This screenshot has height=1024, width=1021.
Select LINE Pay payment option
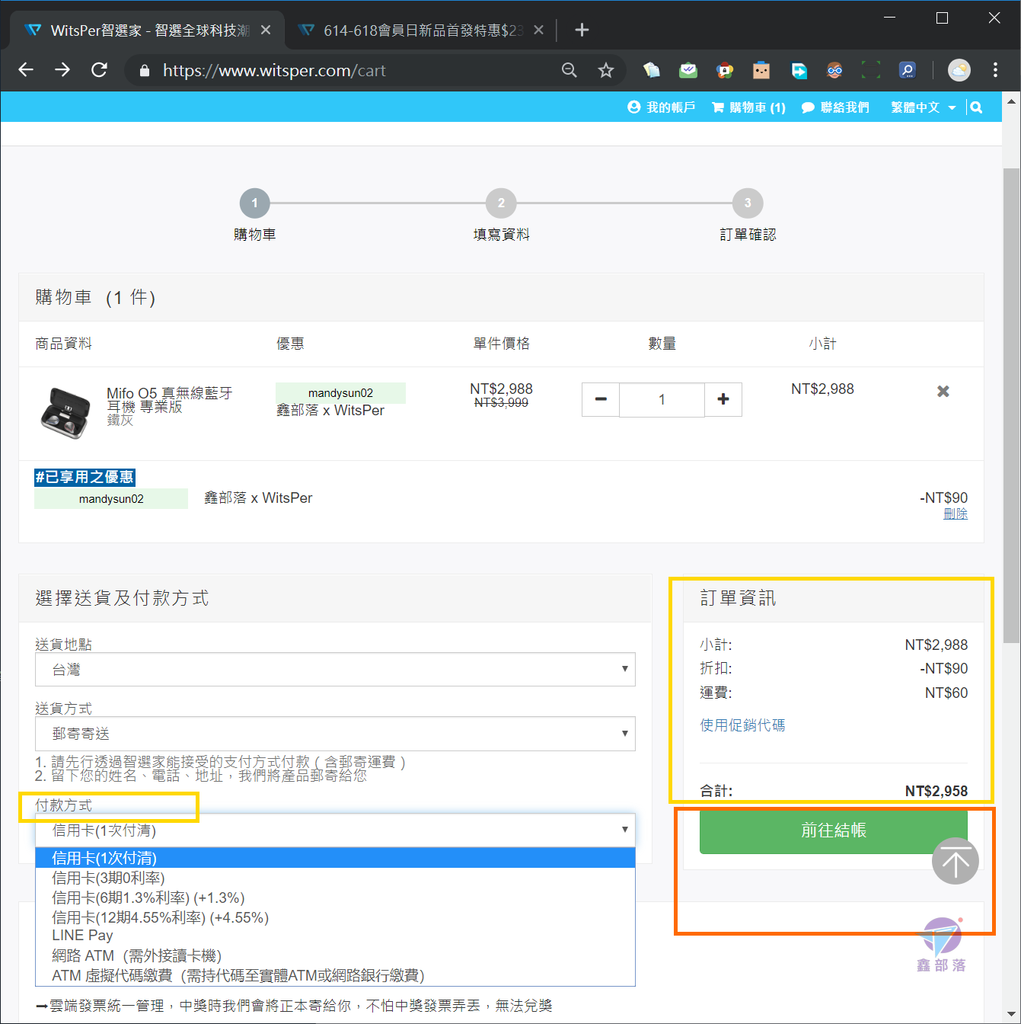click(x=335, y=936)
